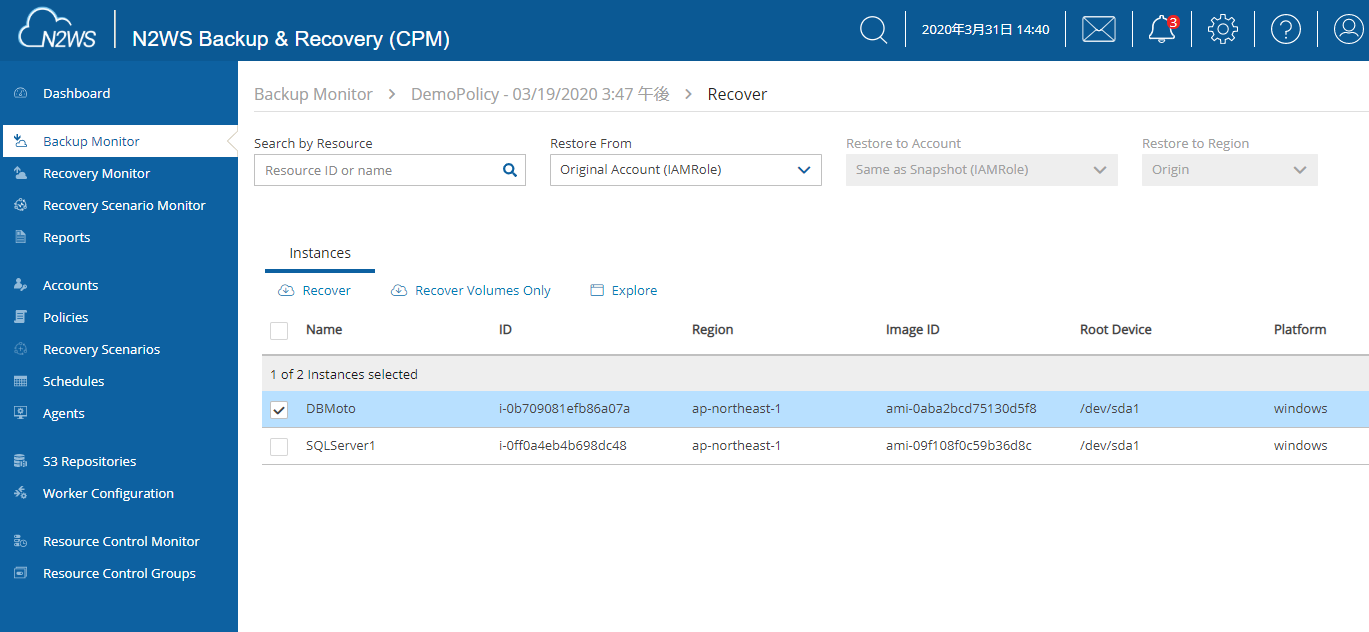Click the Worker Configuration sidebar icon
The image size is (1369, 632).
click(x=20, y=493)
